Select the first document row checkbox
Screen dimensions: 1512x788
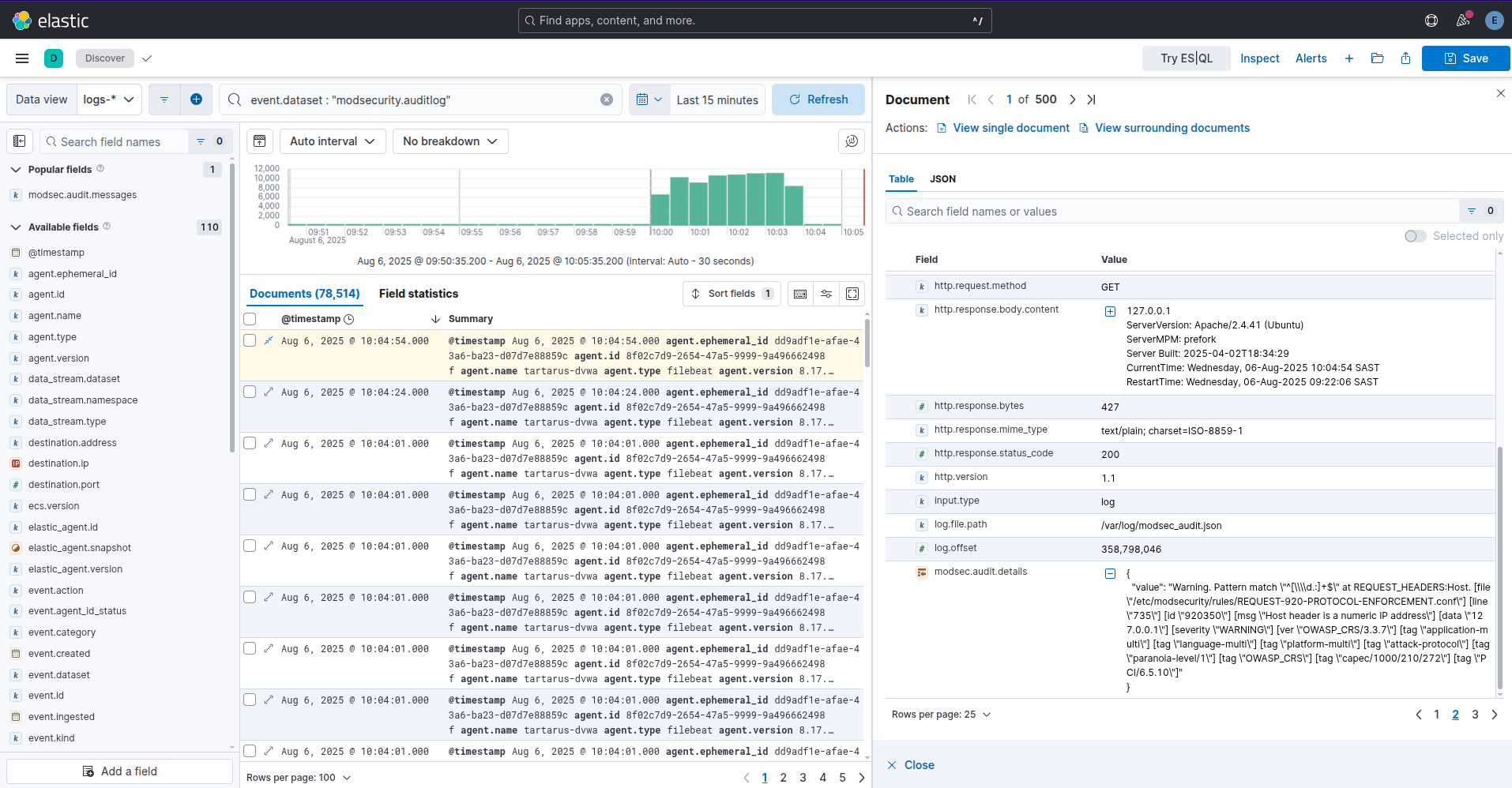click(250, 340)
